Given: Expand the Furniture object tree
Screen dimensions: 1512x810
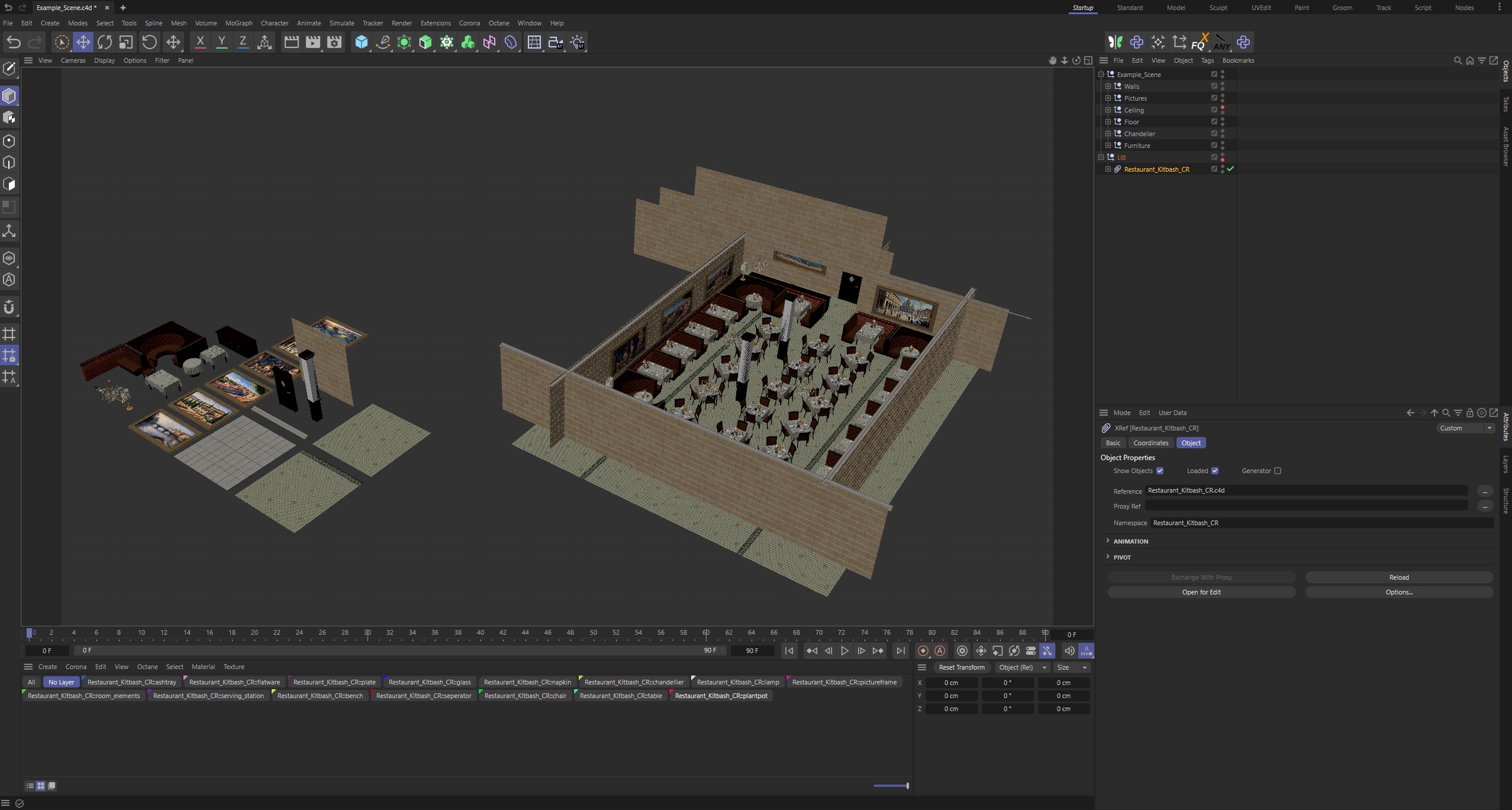Looking at the screenshot, I should click(x=1108, y=146).
